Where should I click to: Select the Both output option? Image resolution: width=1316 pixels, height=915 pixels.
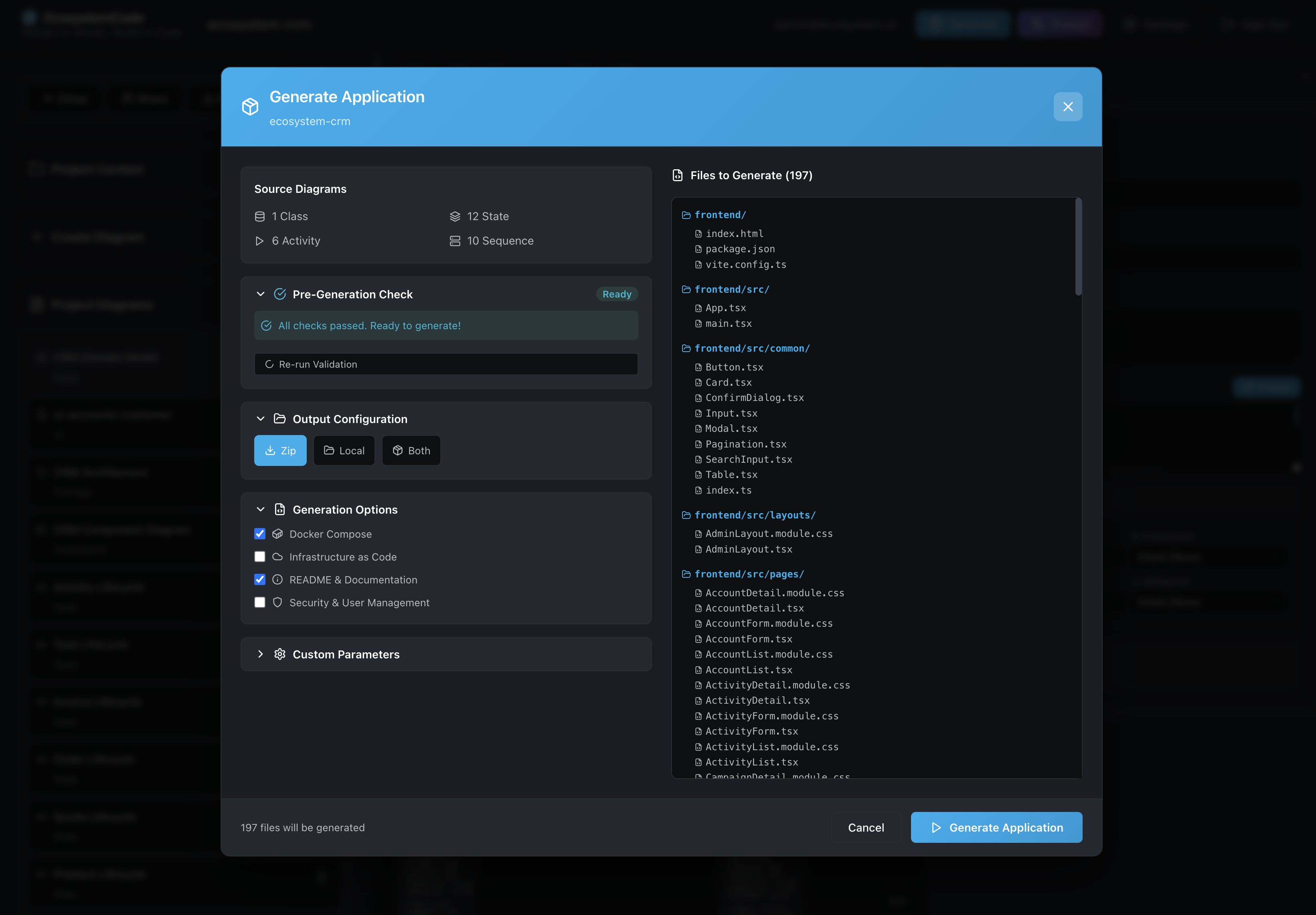tap(411, 451)
